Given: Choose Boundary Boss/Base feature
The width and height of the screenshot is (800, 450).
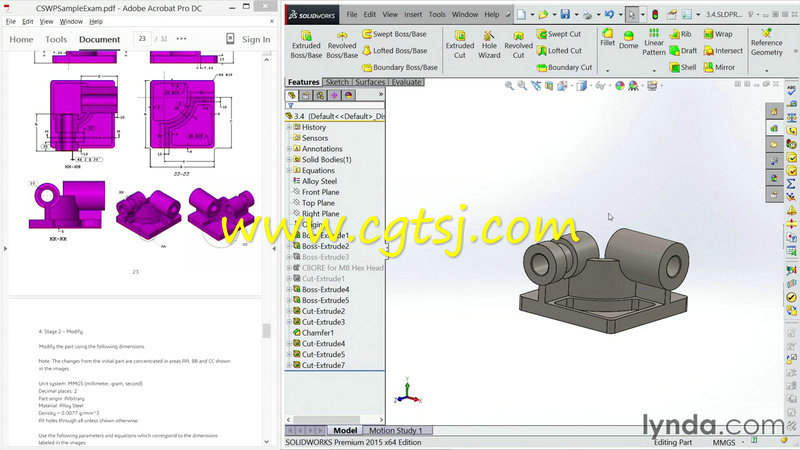Looking at the screenshot, I should (x=399, y=67).
